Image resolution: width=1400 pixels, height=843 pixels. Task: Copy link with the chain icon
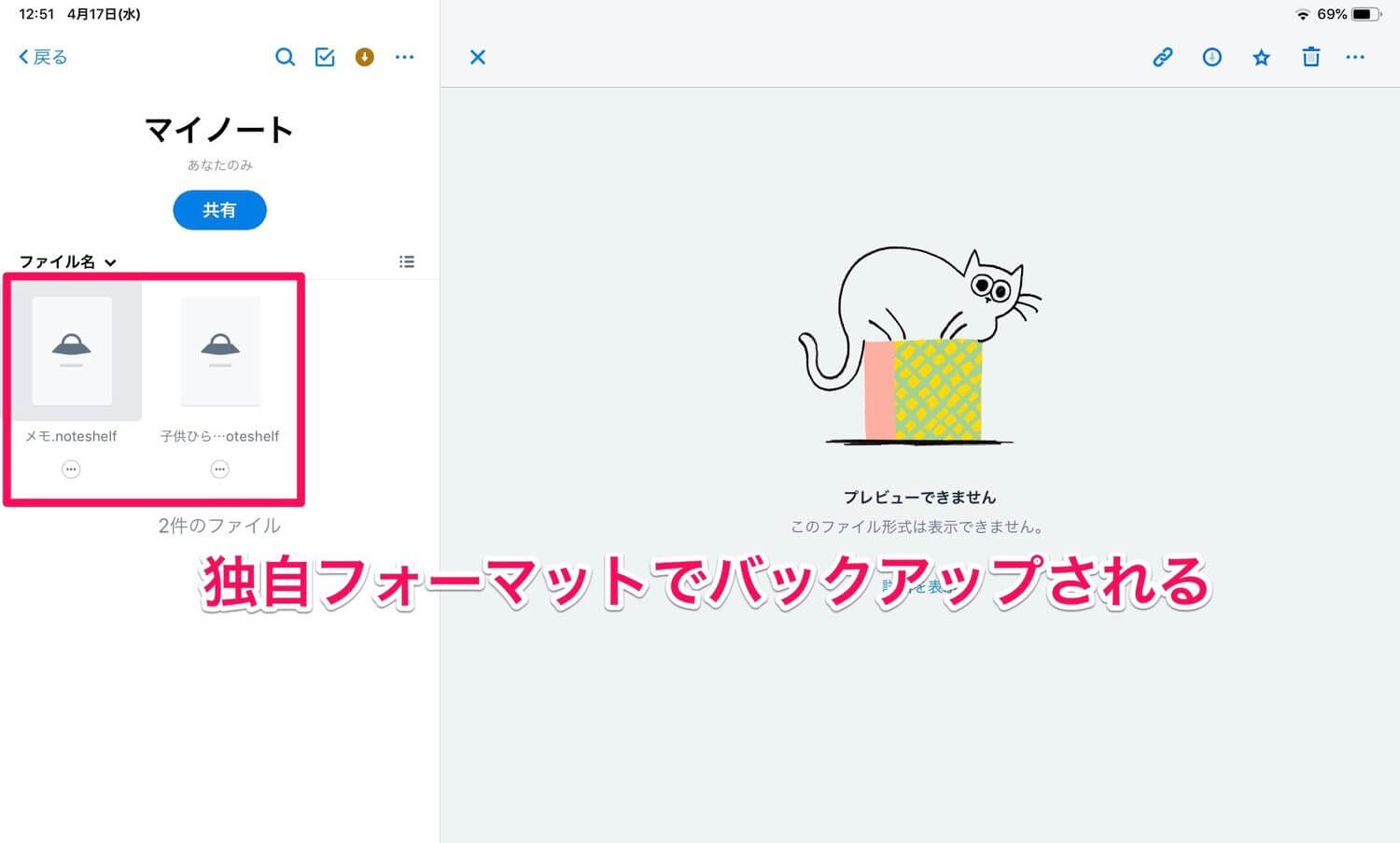1163,57
